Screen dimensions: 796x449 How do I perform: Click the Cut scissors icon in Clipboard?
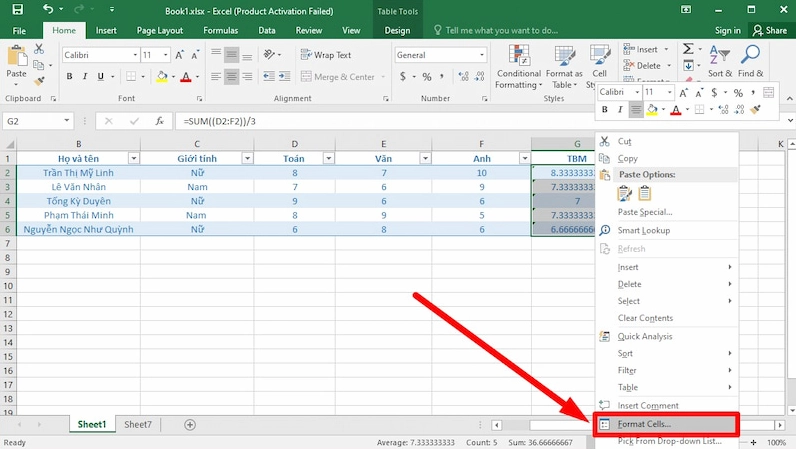point(39,49)
